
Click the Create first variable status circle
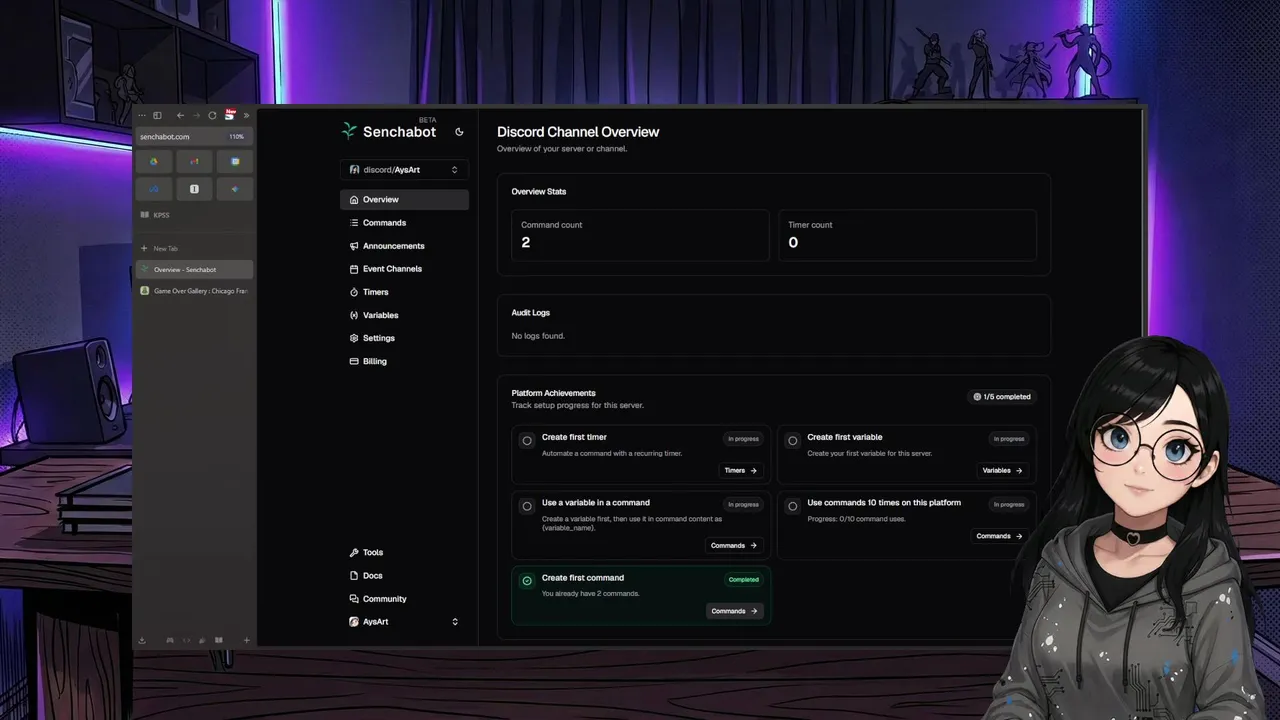[x=793, y=440]
